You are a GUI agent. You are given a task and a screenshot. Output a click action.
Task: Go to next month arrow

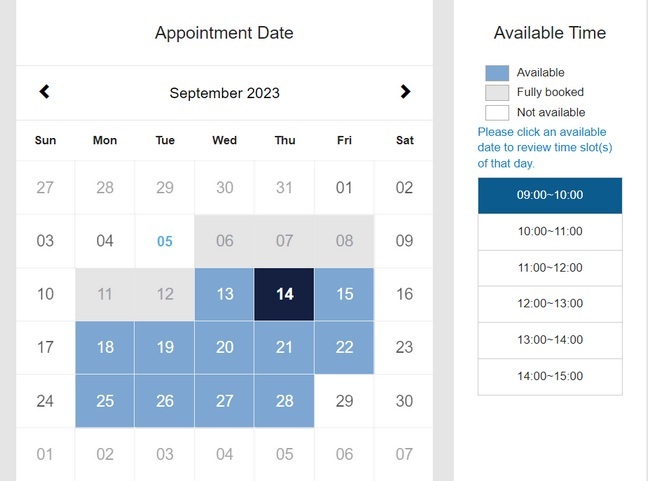coord(405,92)
